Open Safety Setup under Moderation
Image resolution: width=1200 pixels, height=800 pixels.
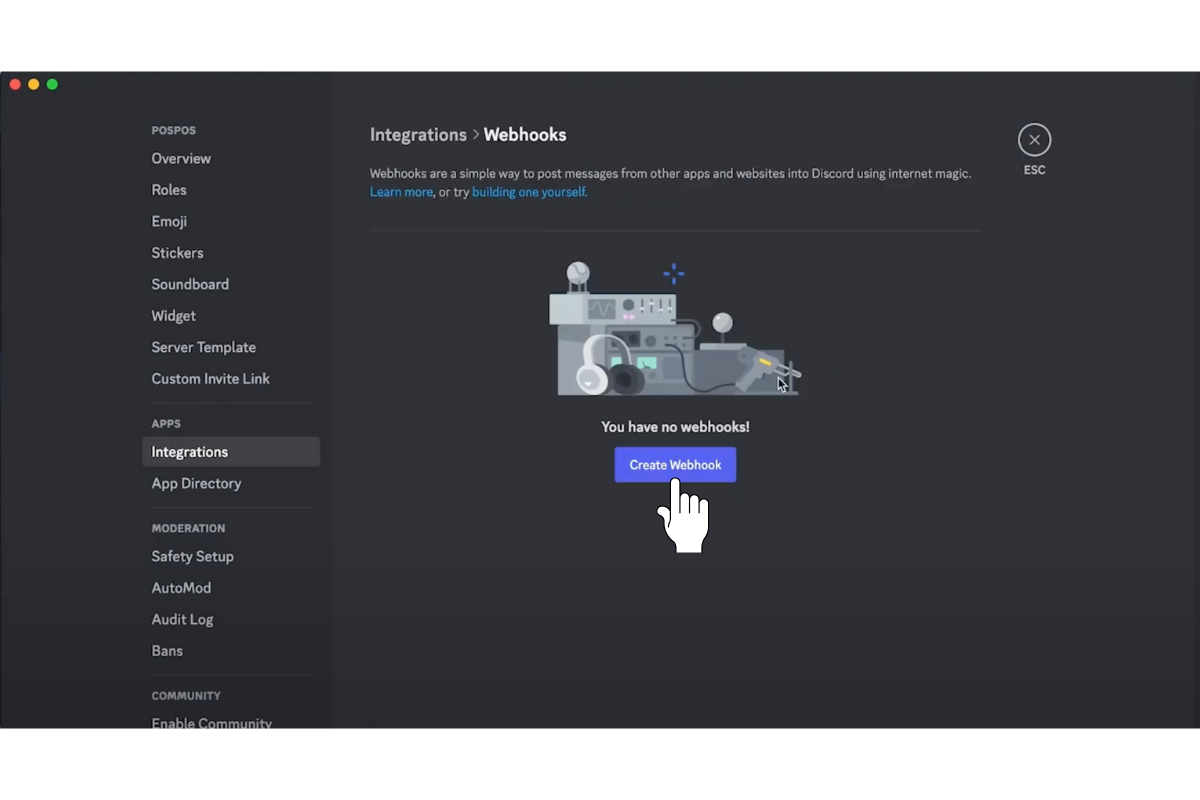coord(192,557)
